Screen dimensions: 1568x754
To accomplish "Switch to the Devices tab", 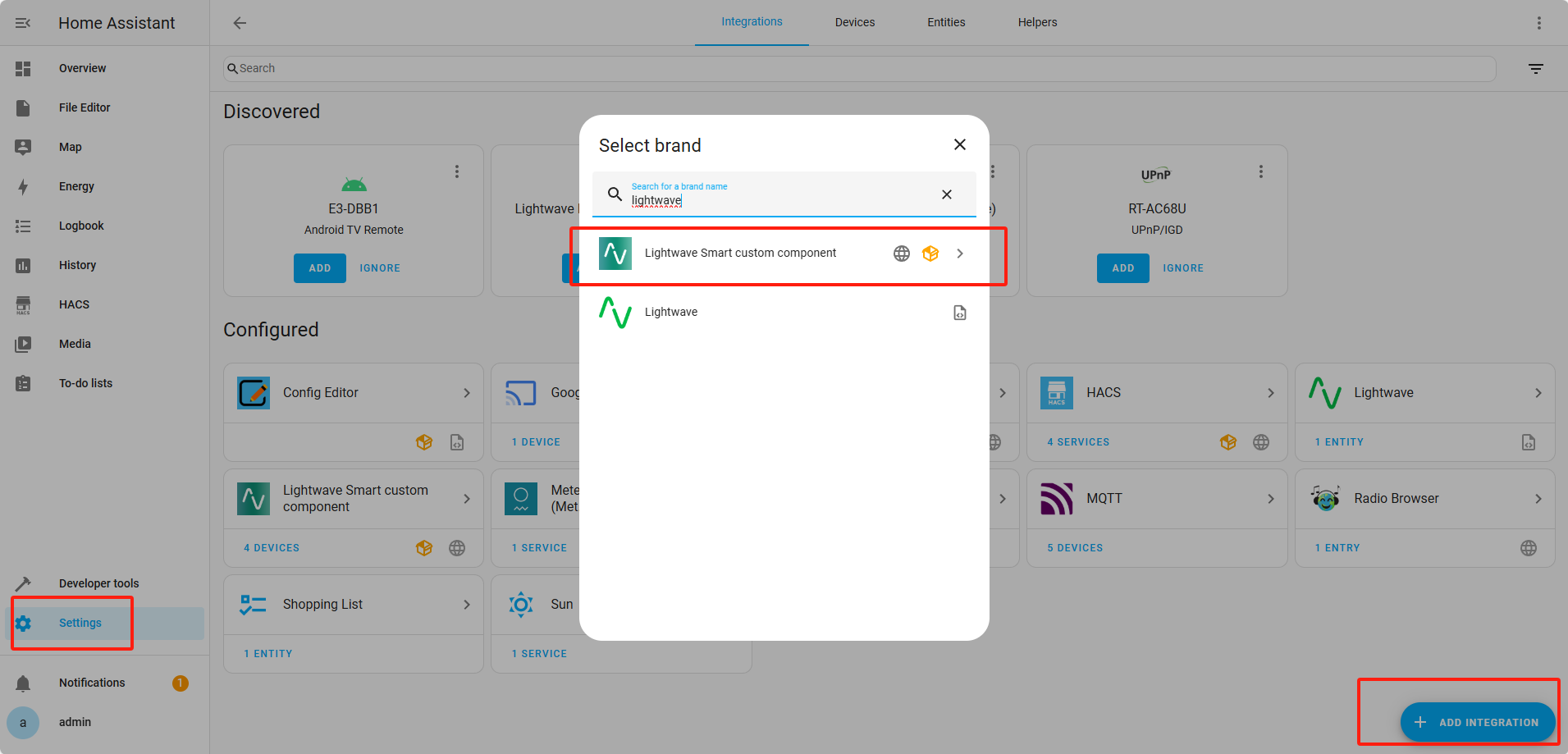I will pyautogui.click(x=854, y=22).
